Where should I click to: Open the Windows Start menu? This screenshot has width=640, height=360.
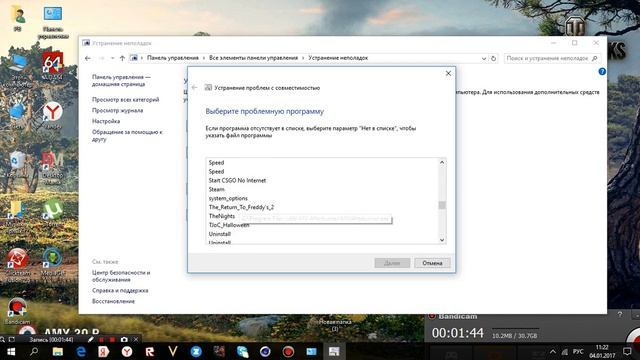point(11,351)
